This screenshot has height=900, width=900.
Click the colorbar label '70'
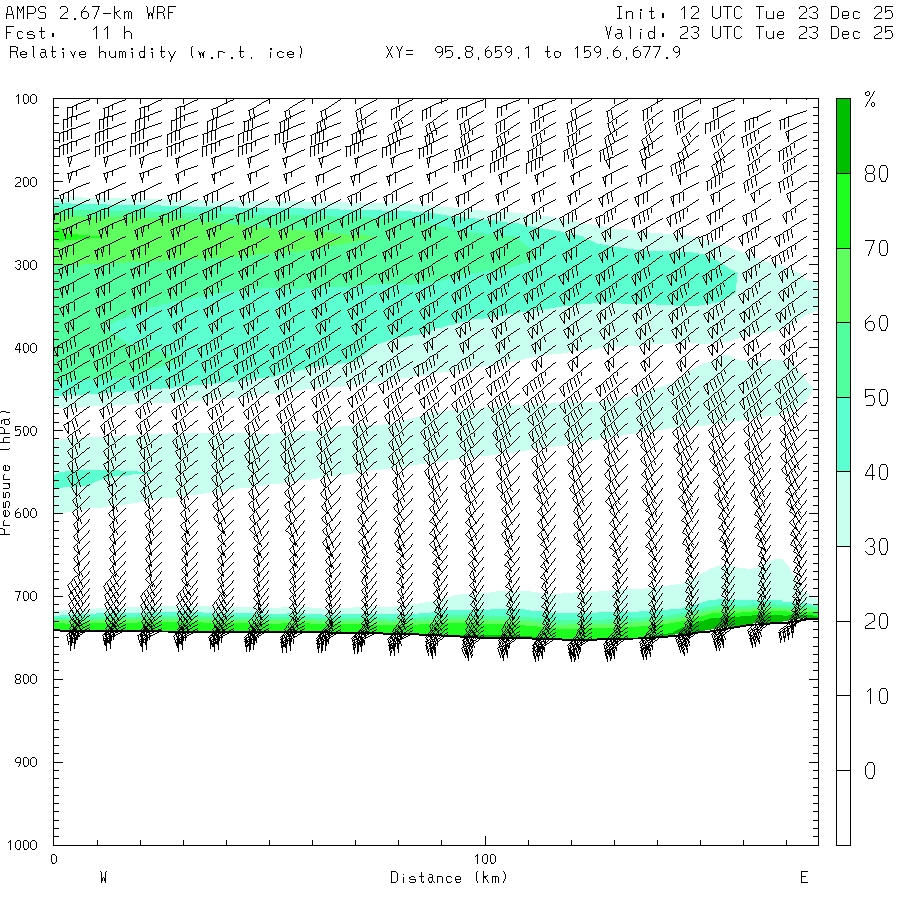coord(876,249)
